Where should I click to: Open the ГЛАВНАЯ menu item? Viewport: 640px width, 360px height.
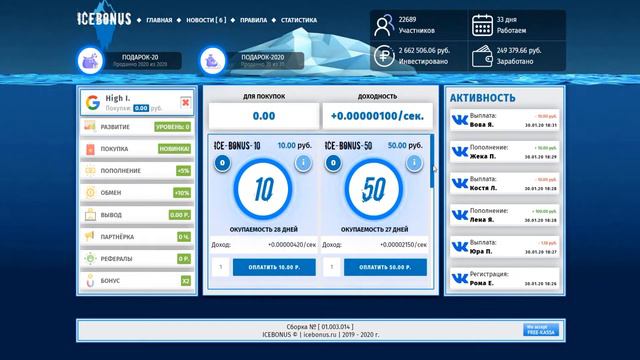pos(159,20)
